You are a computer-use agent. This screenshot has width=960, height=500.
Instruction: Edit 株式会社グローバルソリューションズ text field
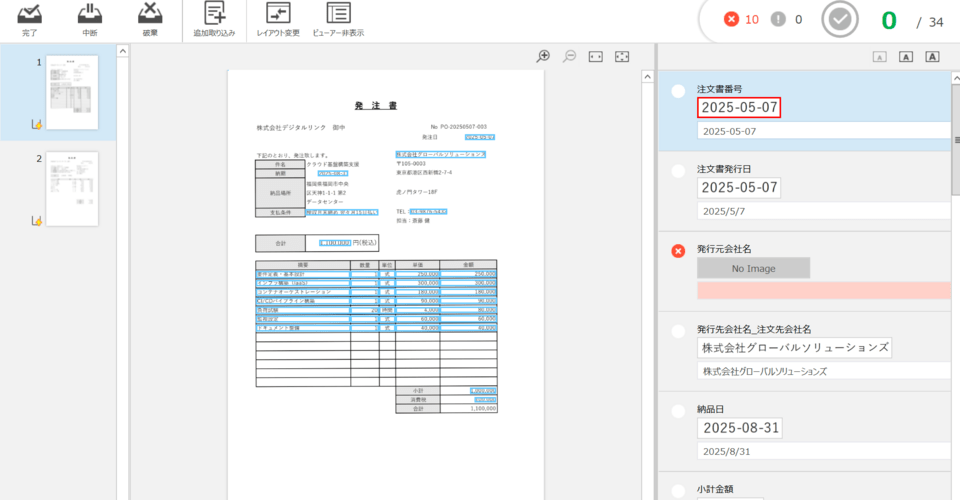(823, 371)
